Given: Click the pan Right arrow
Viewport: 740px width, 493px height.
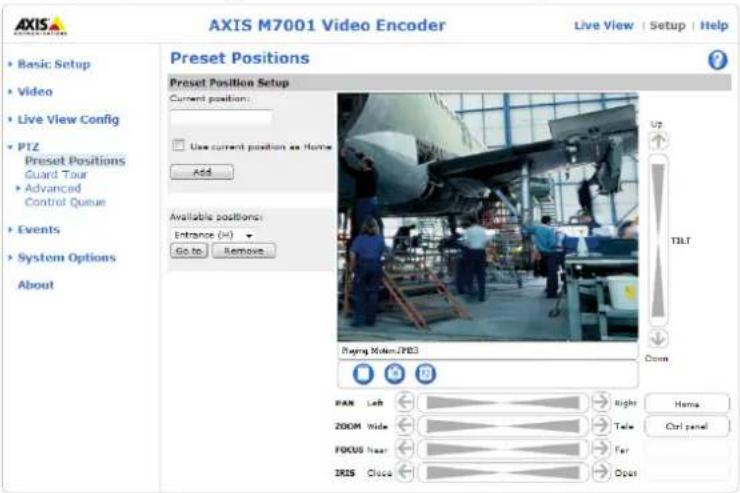Looking at the screenshot, I should [x=601, y=402].
